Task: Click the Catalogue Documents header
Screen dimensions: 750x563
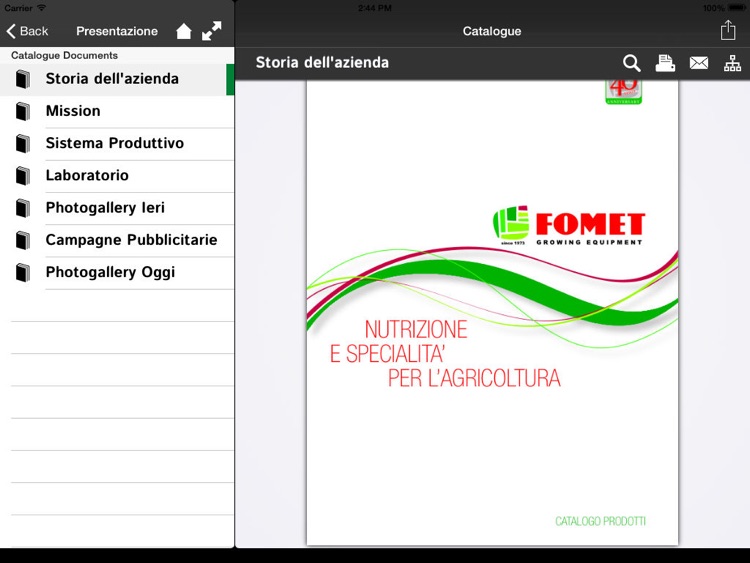Action: pos(65,55)
